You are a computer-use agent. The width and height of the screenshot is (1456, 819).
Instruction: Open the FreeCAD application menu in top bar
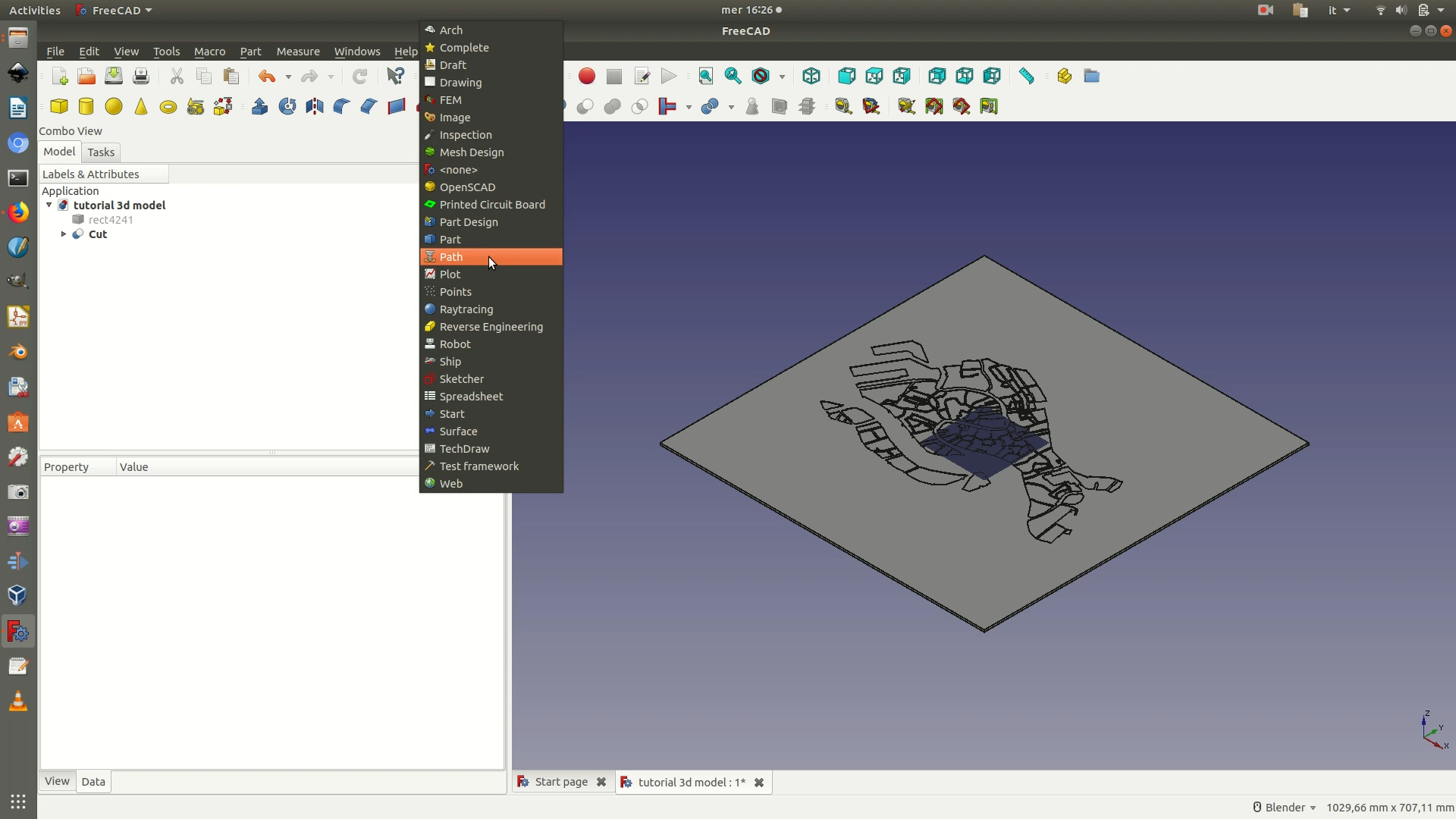115,10
